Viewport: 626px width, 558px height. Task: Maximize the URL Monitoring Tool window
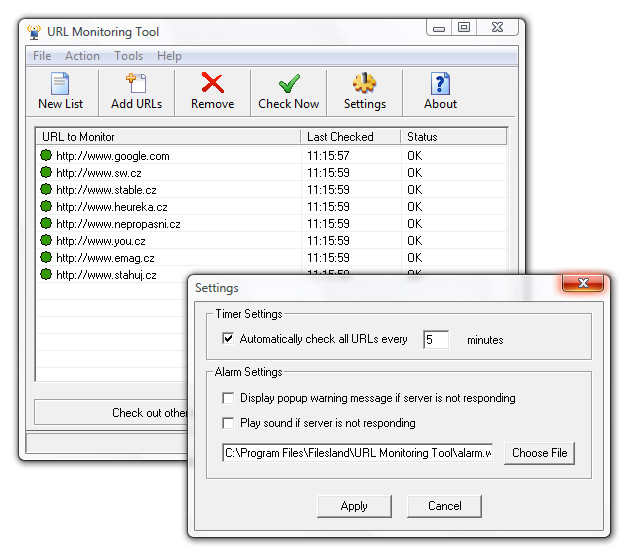pyautogui.click(x=464, y=28)
